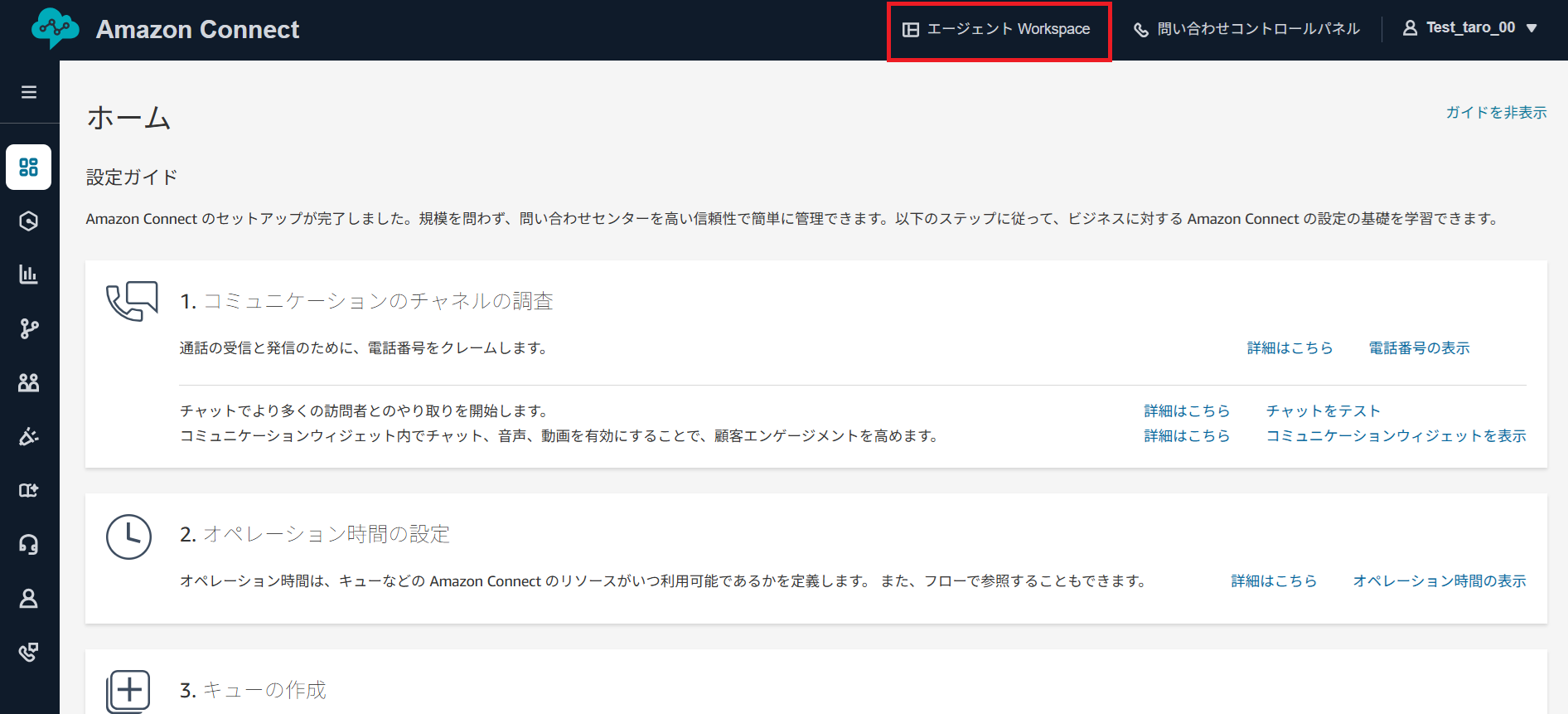Open the users group sidebar icon
This screenshot has height=714, width=1568.
coord(29,382)
